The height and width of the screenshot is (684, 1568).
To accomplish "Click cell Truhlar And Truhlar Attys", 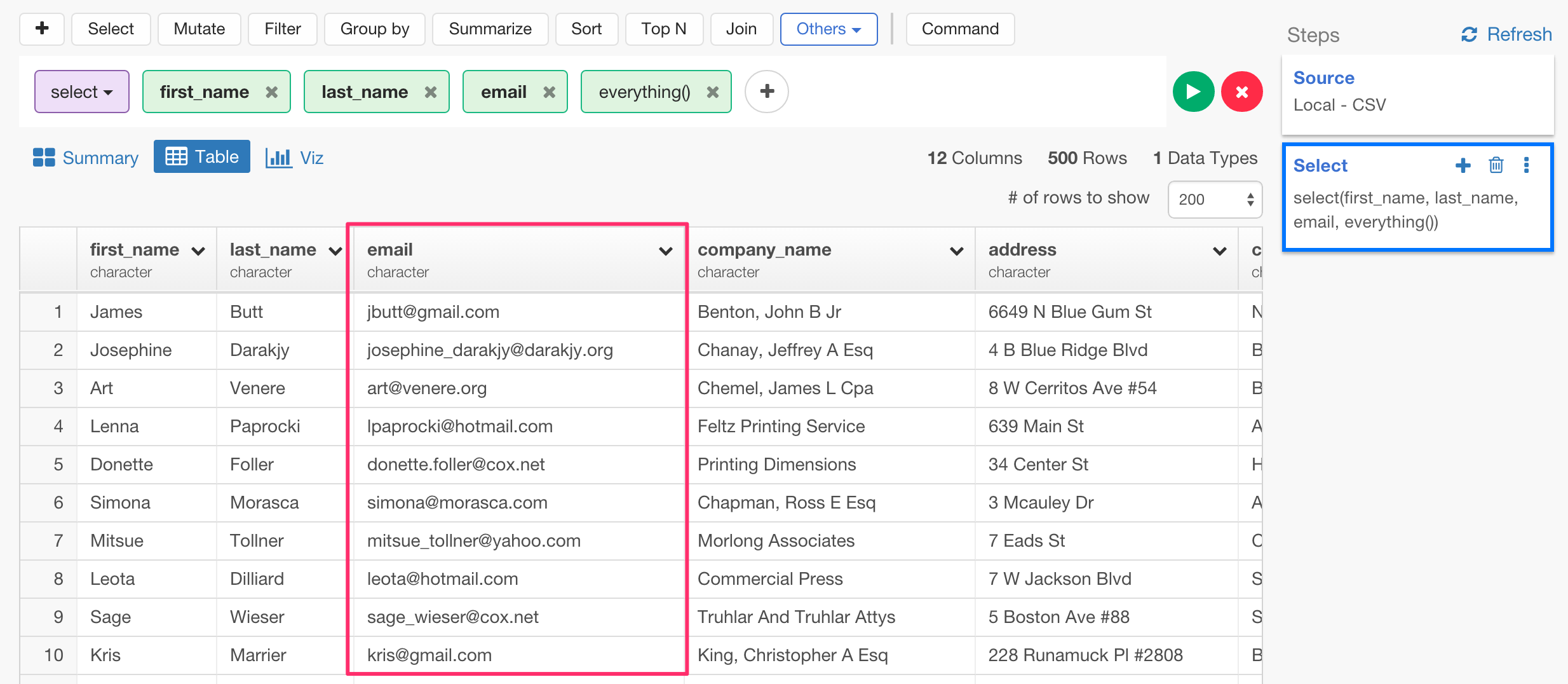I will tap(830, 617).
